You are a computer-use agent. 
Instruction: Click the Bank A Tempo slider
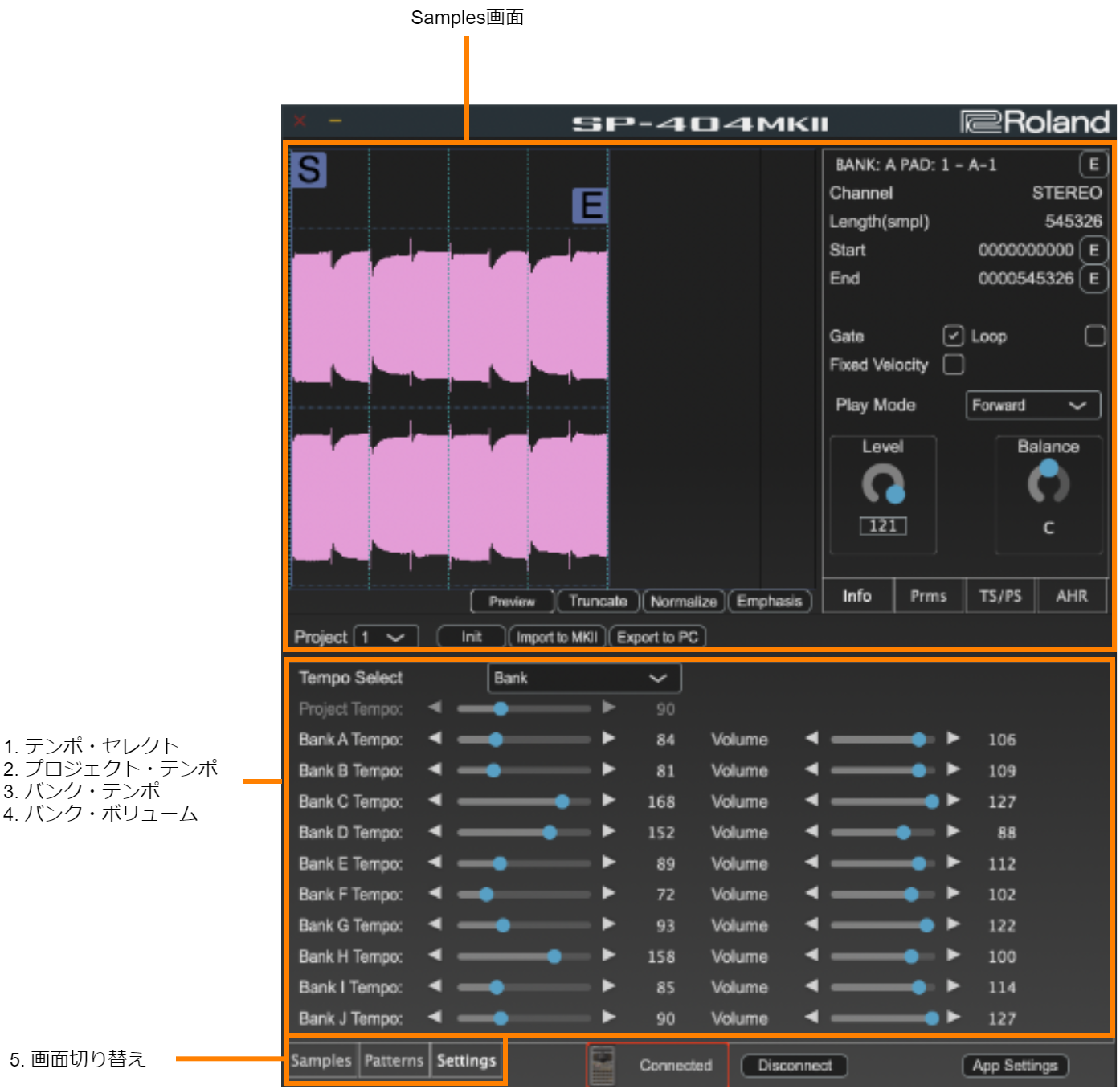[523, 740]
